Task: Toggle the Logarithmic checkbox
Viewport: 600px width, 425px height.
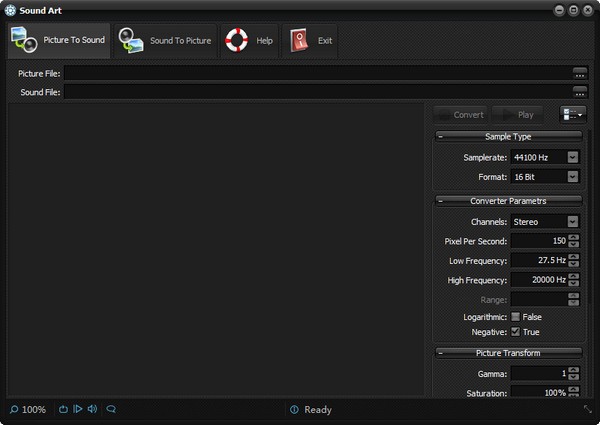Action: (x=516, y=316)
